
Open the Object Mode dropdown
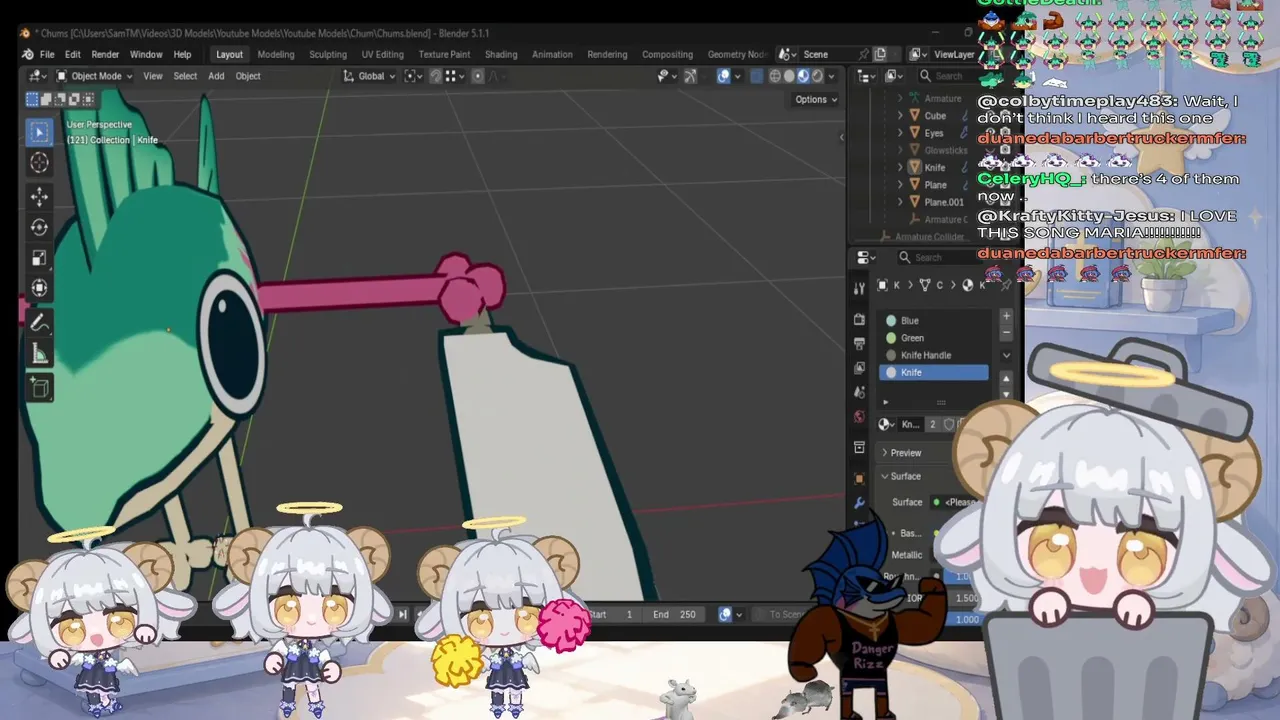click(95, 76)
